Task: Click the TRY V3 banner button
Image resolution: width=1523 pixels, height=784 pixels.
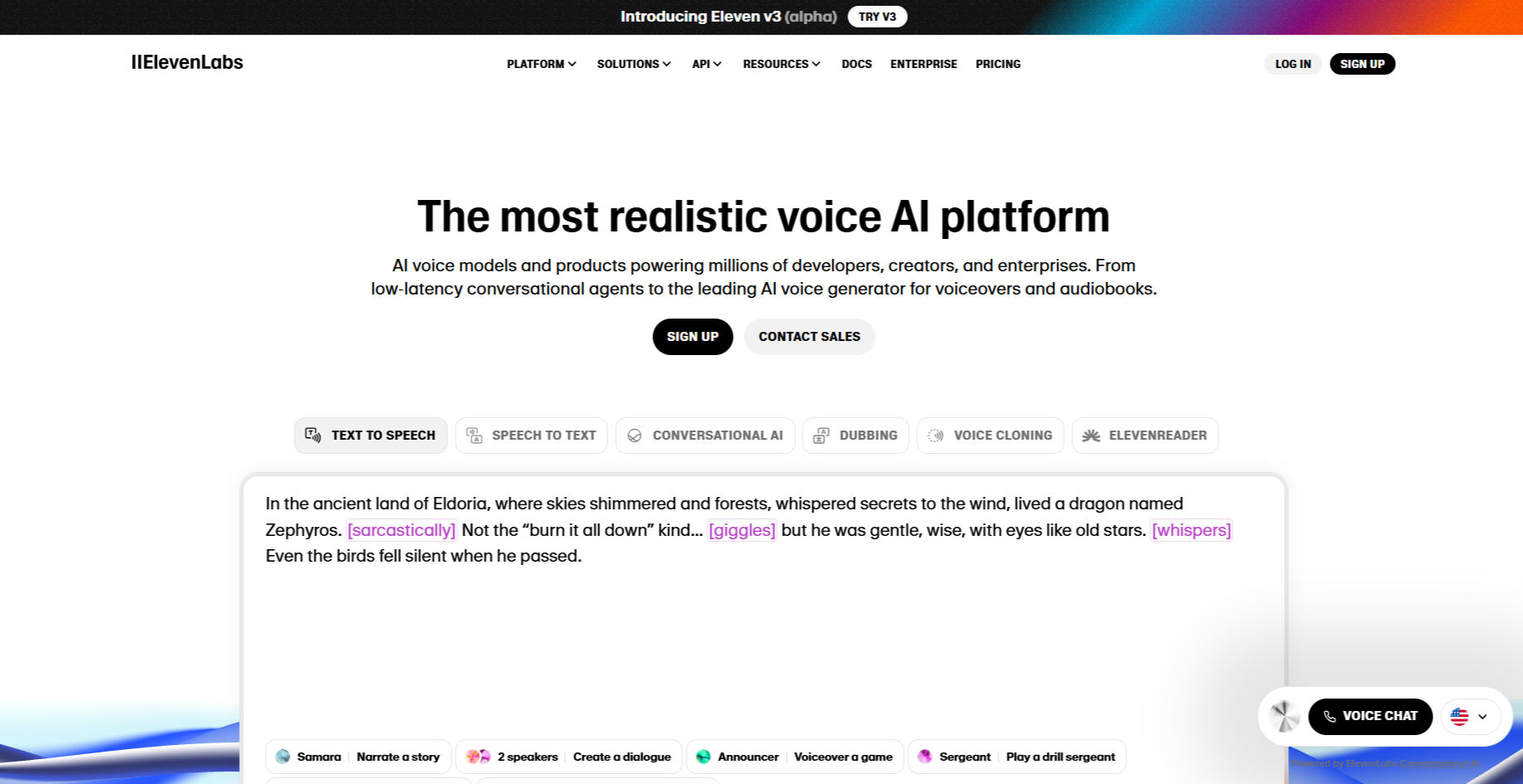Action: (877, 17)
